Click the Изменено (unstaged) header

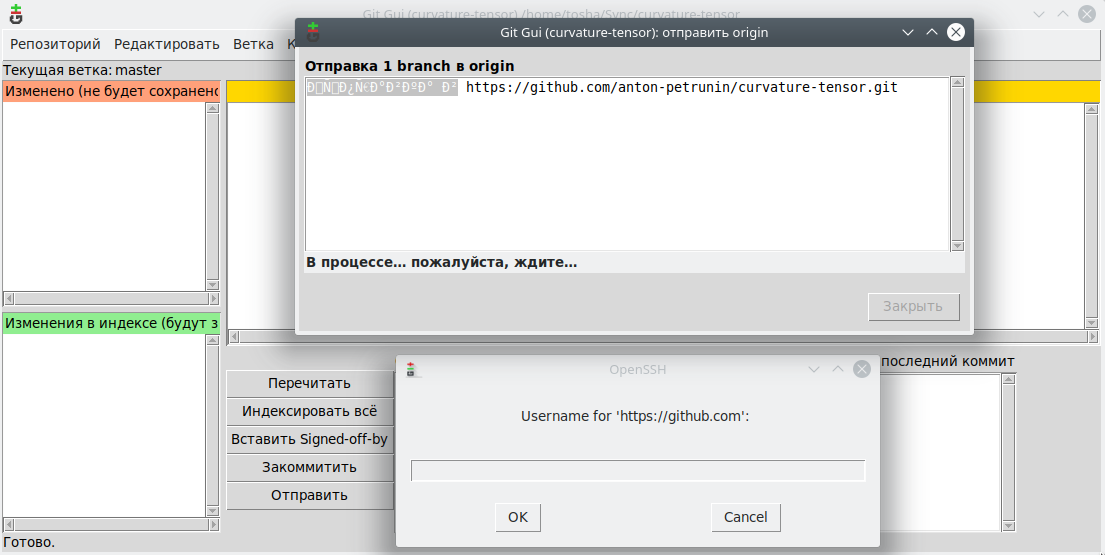(111, 92)
